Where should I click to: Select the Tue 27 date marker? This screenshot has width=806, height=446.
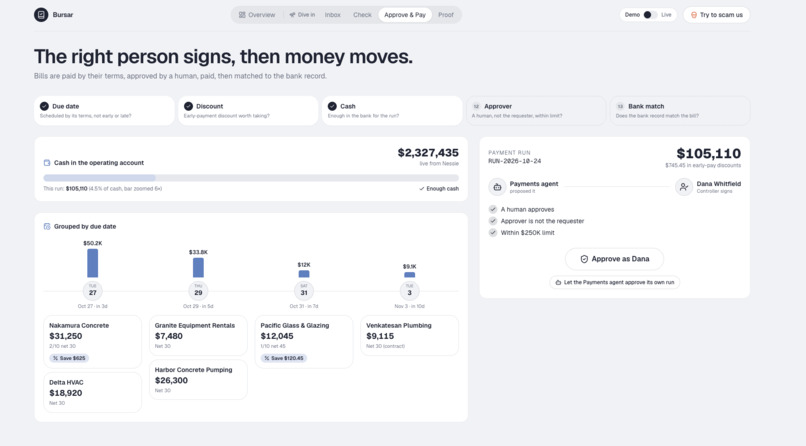93,291
